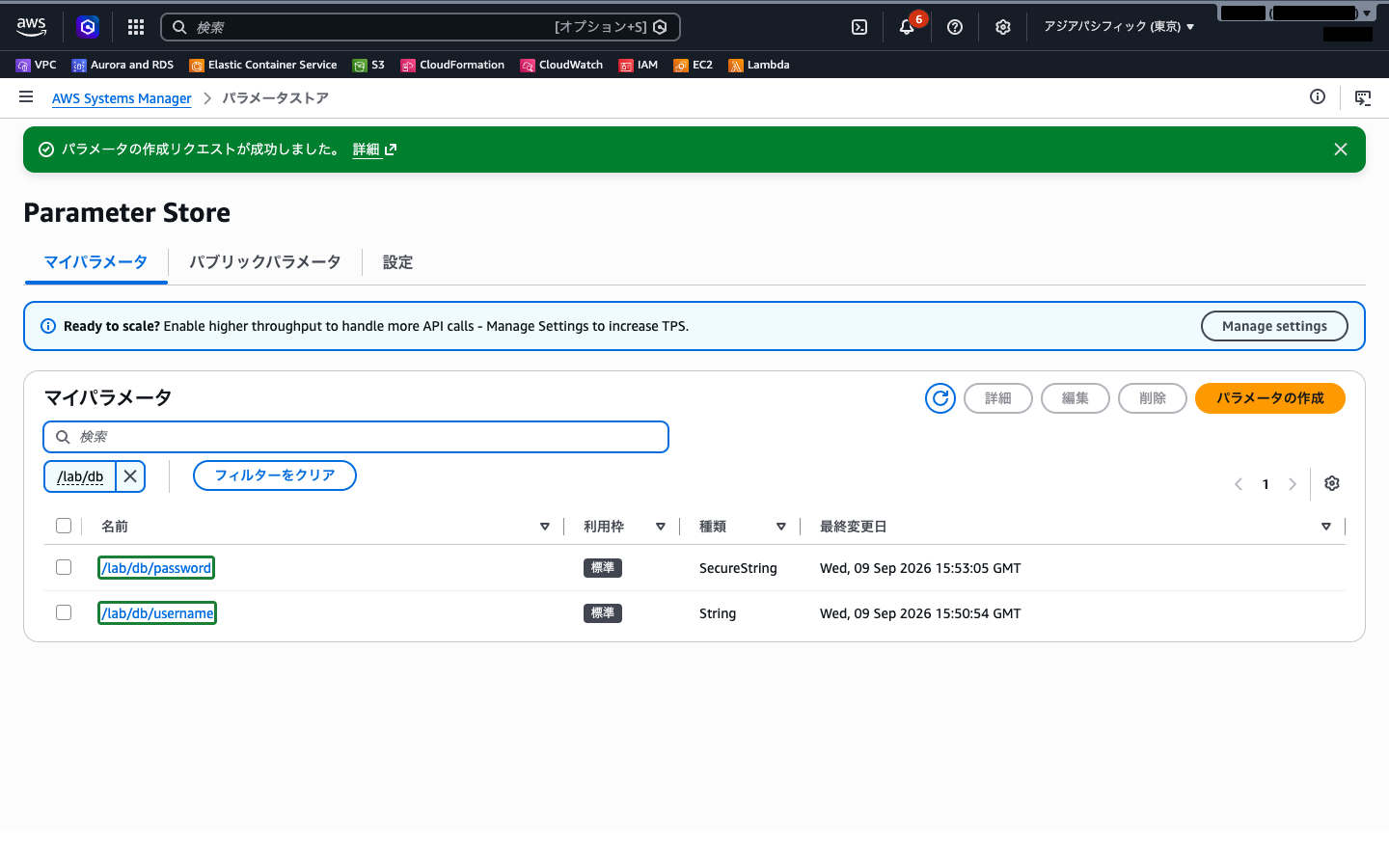The width and height of the screenshot is (1389, 868).
Task: Open the info panel icon
Action: pos(1318,96)
